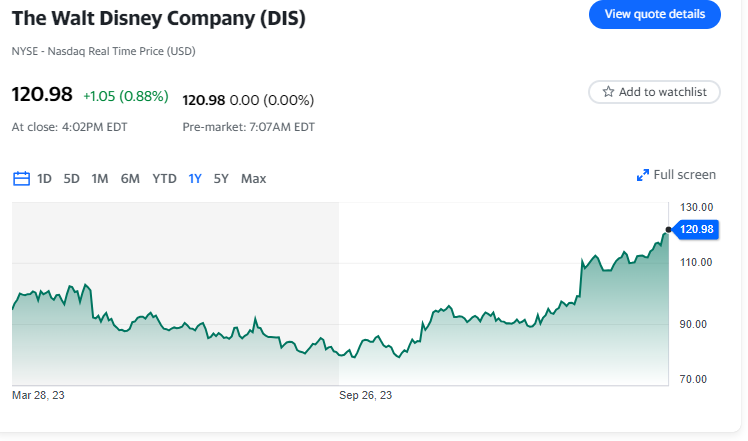Click the Mar 28, 23 axis label
Image resolution: width=748 pixels, height=441 pixels.
coord(38,395)
